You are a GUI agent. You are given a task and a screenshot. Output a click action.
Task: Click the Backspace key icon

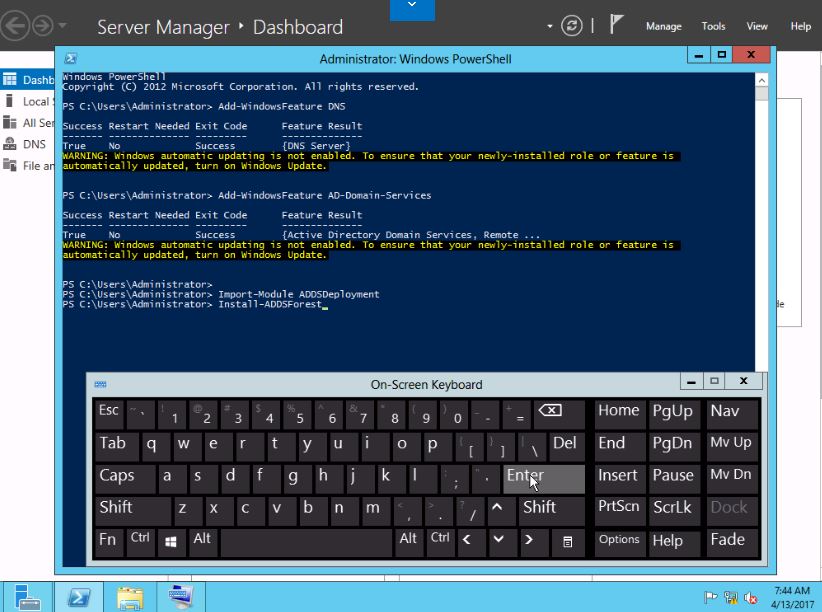(x=558, y=414)
